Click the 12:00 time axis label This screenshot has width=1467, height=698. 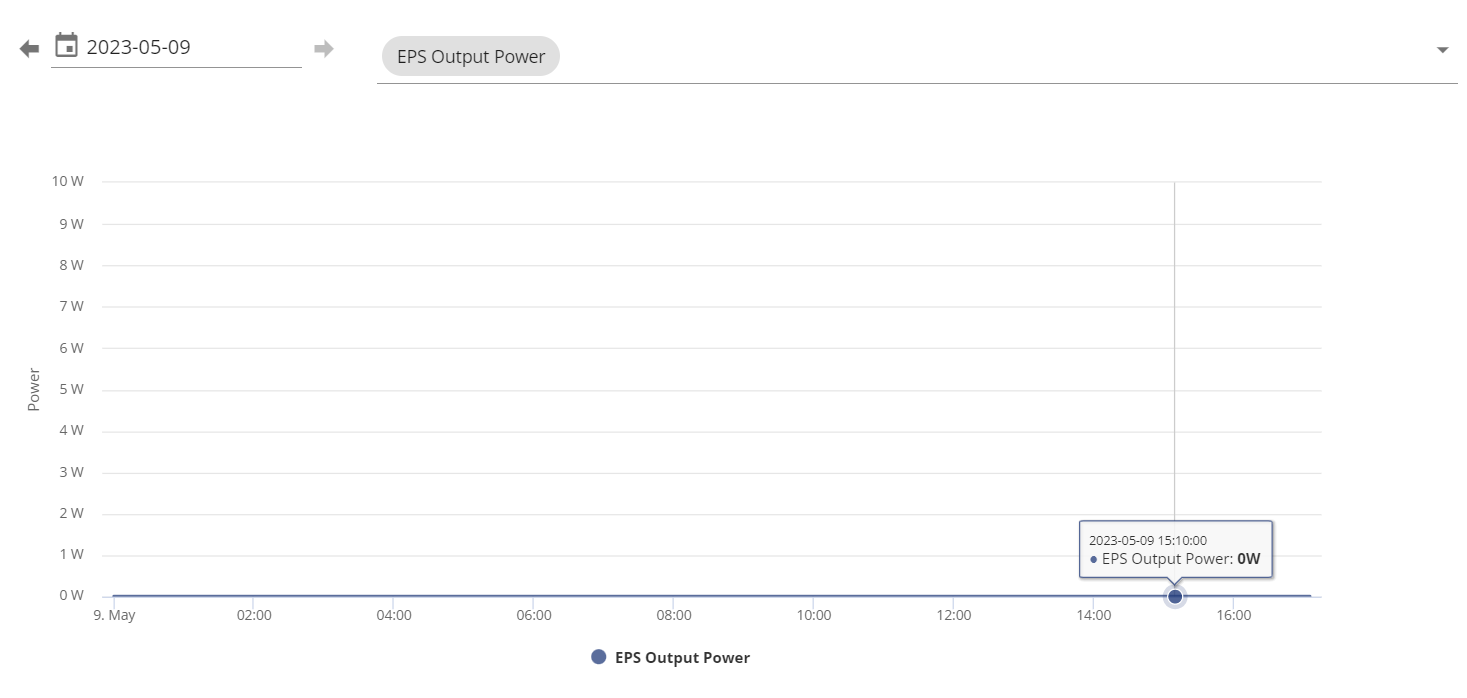[x=954, y=616]
